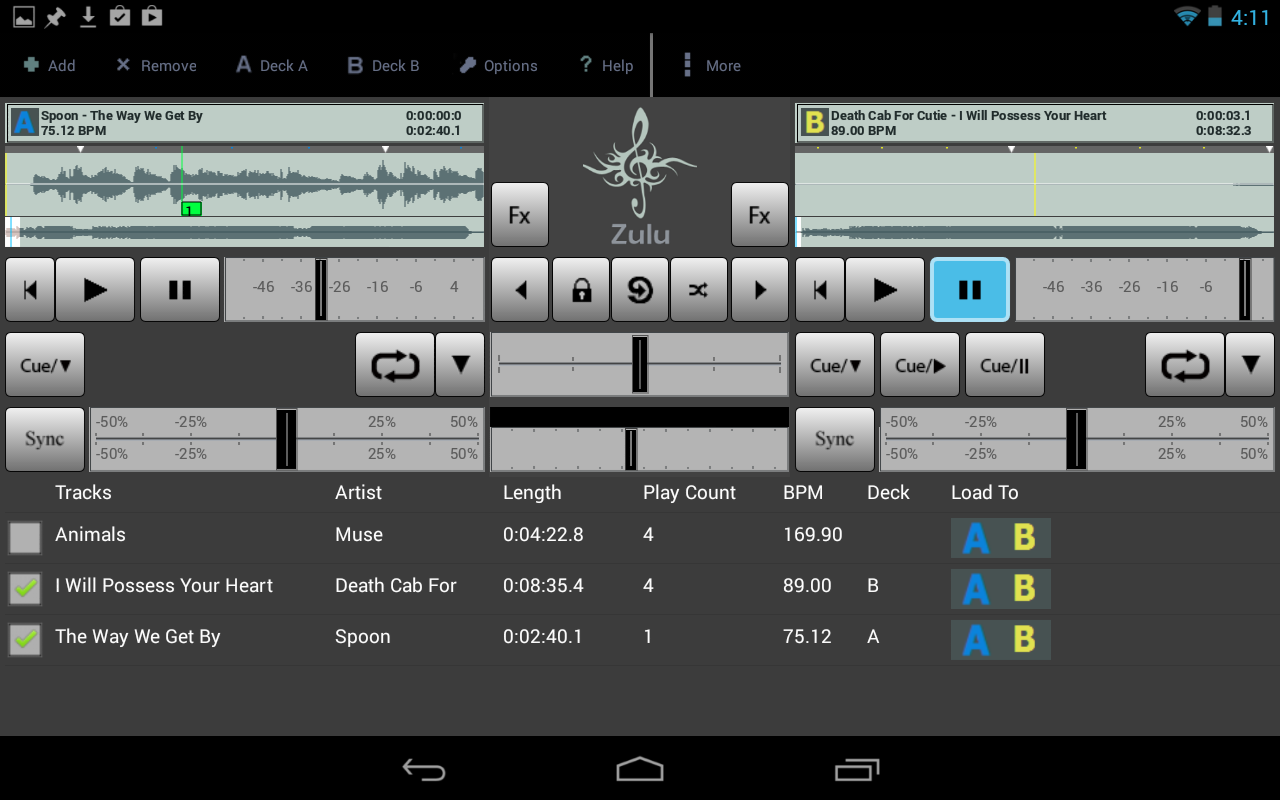Load Animals into Deck A

pyautogui.click(x=975, y=538)
